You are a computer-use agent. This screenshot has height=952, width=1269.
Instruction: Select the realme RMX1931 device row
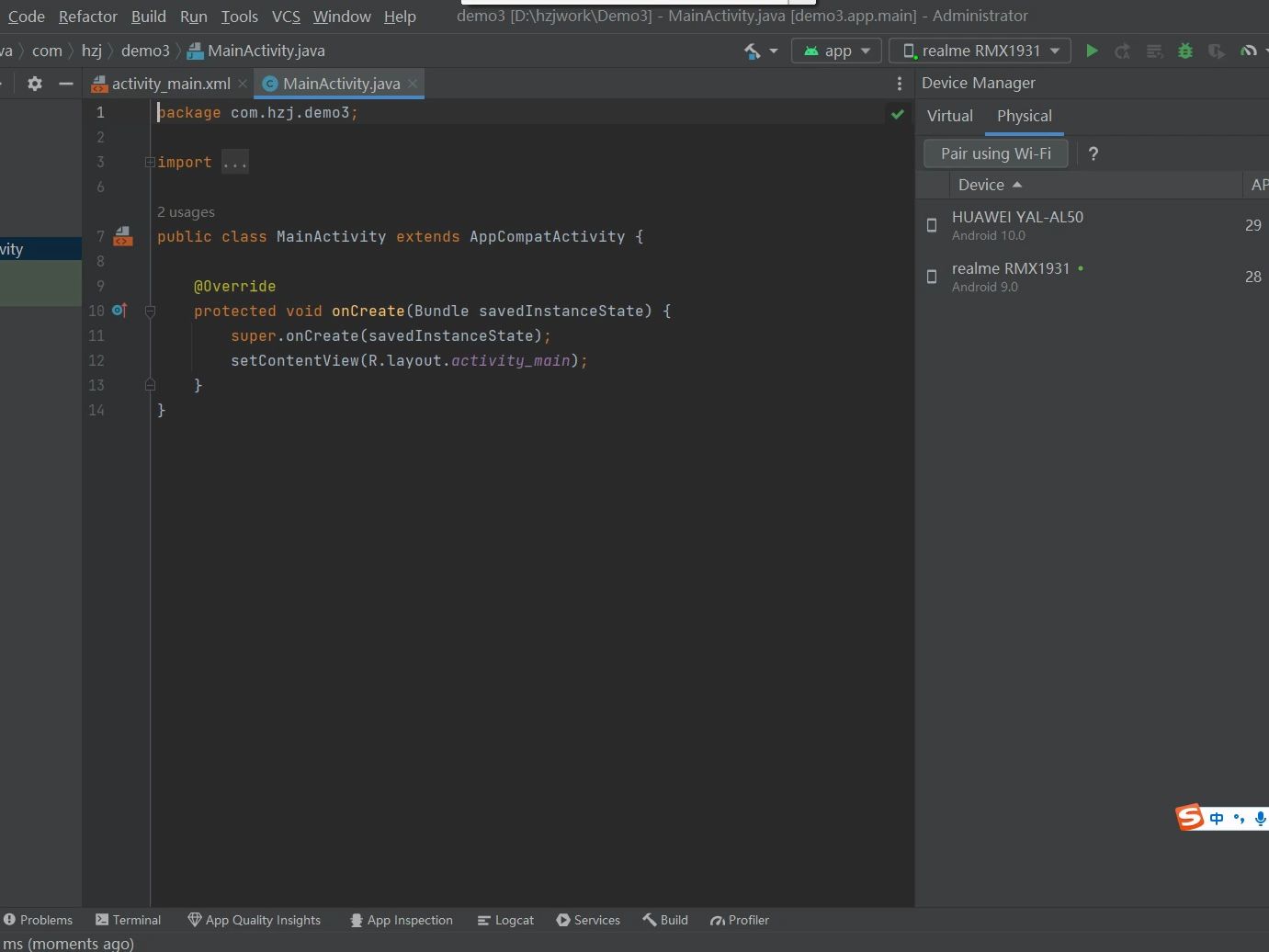[x=1092, y=277]
